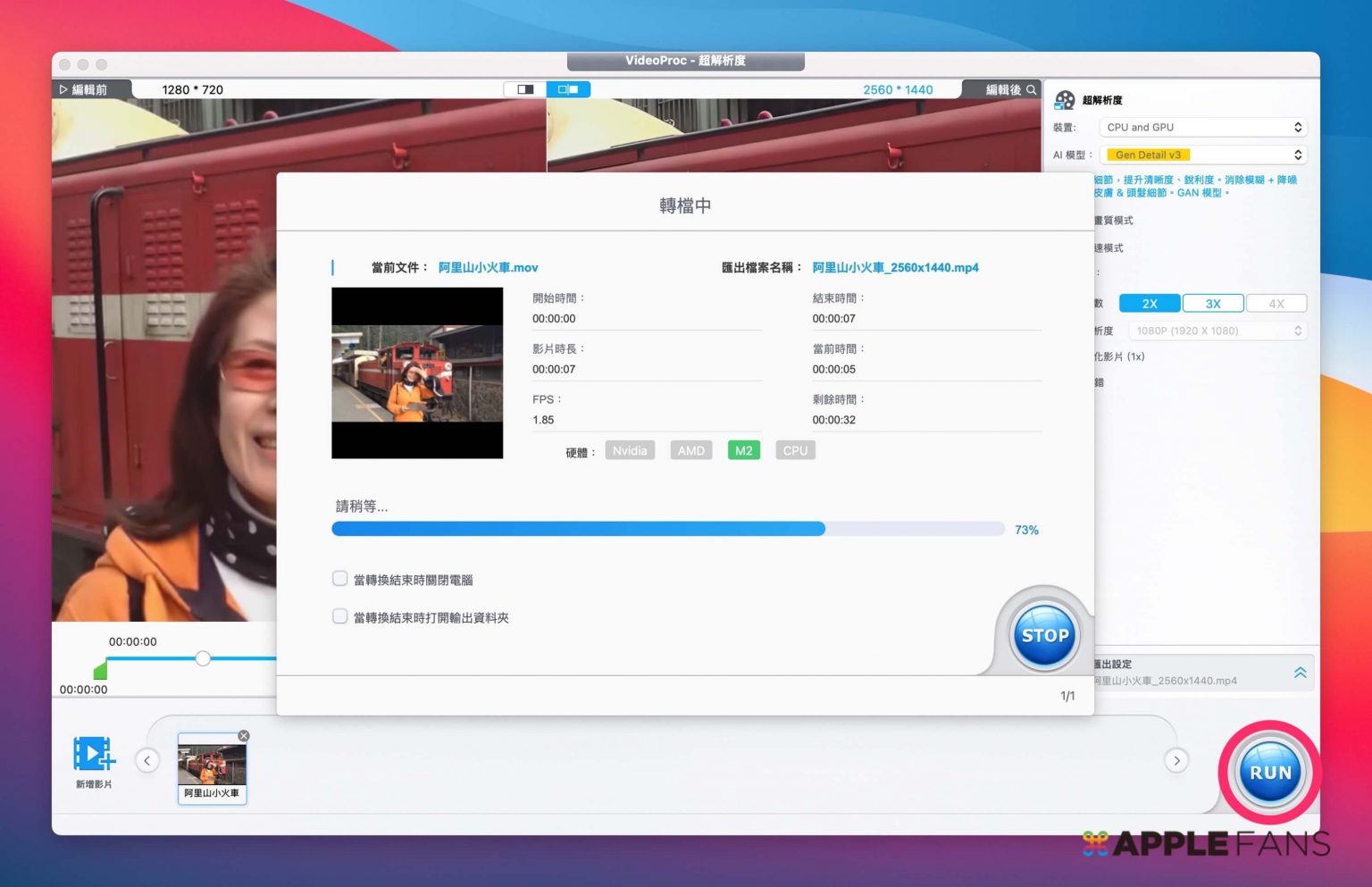Click the magnifier icon beside 編輯後

[1032, 90]
